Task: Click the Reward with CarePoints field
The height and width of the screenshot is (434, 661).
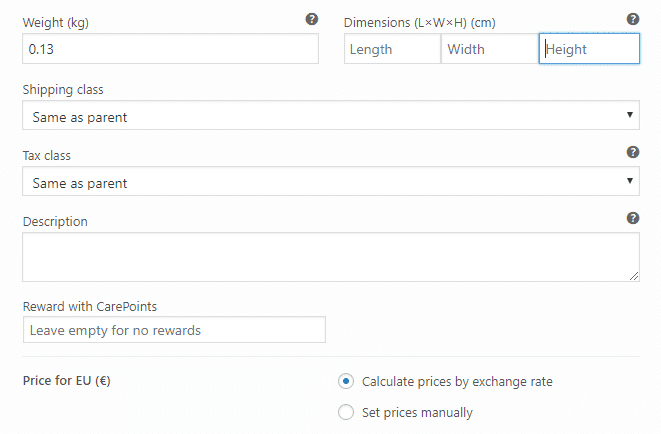Action: click(174, 330)
